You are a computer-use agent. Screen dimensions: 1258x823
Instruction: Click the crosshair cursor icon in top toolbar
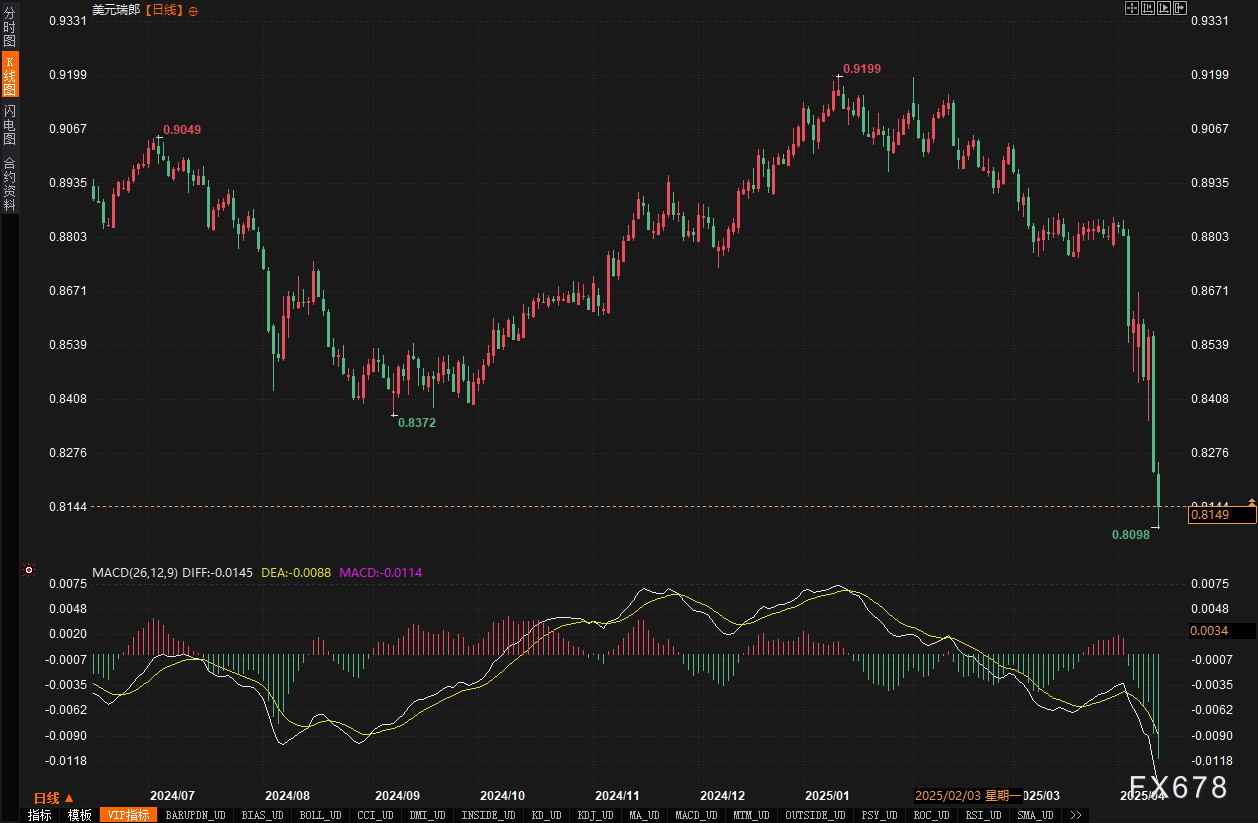click(x=1132, y=9)
